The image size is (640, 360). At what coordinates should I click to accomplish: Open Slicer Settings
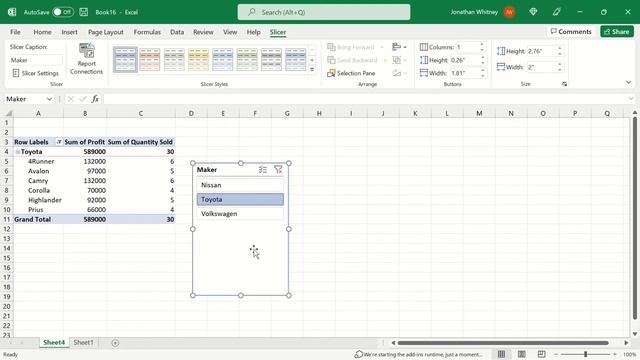pyautogui.click(x=36, y=73)
